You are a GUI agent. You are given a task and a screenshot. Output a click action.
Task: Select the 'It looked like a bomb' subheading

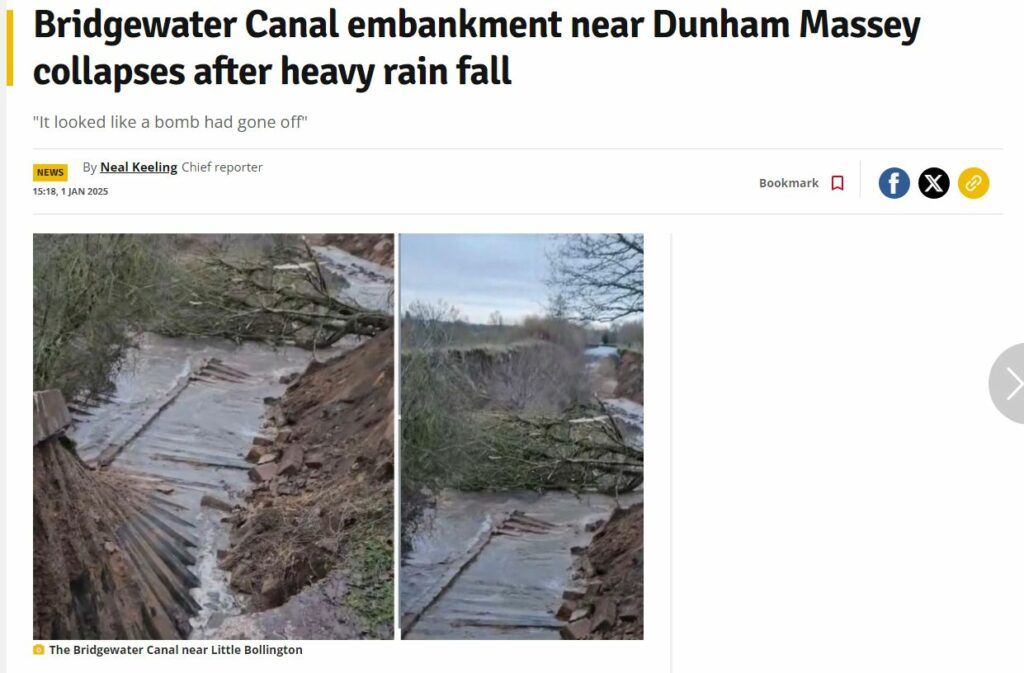point(170,122)
